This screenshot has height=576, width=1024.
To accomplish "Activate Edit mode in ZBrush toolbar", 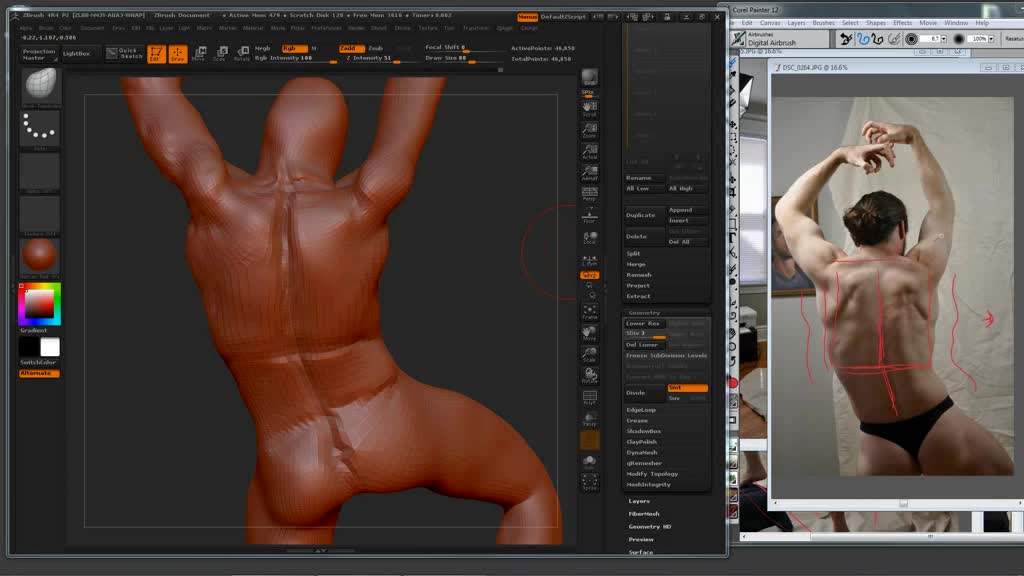I will coord(156,54).
